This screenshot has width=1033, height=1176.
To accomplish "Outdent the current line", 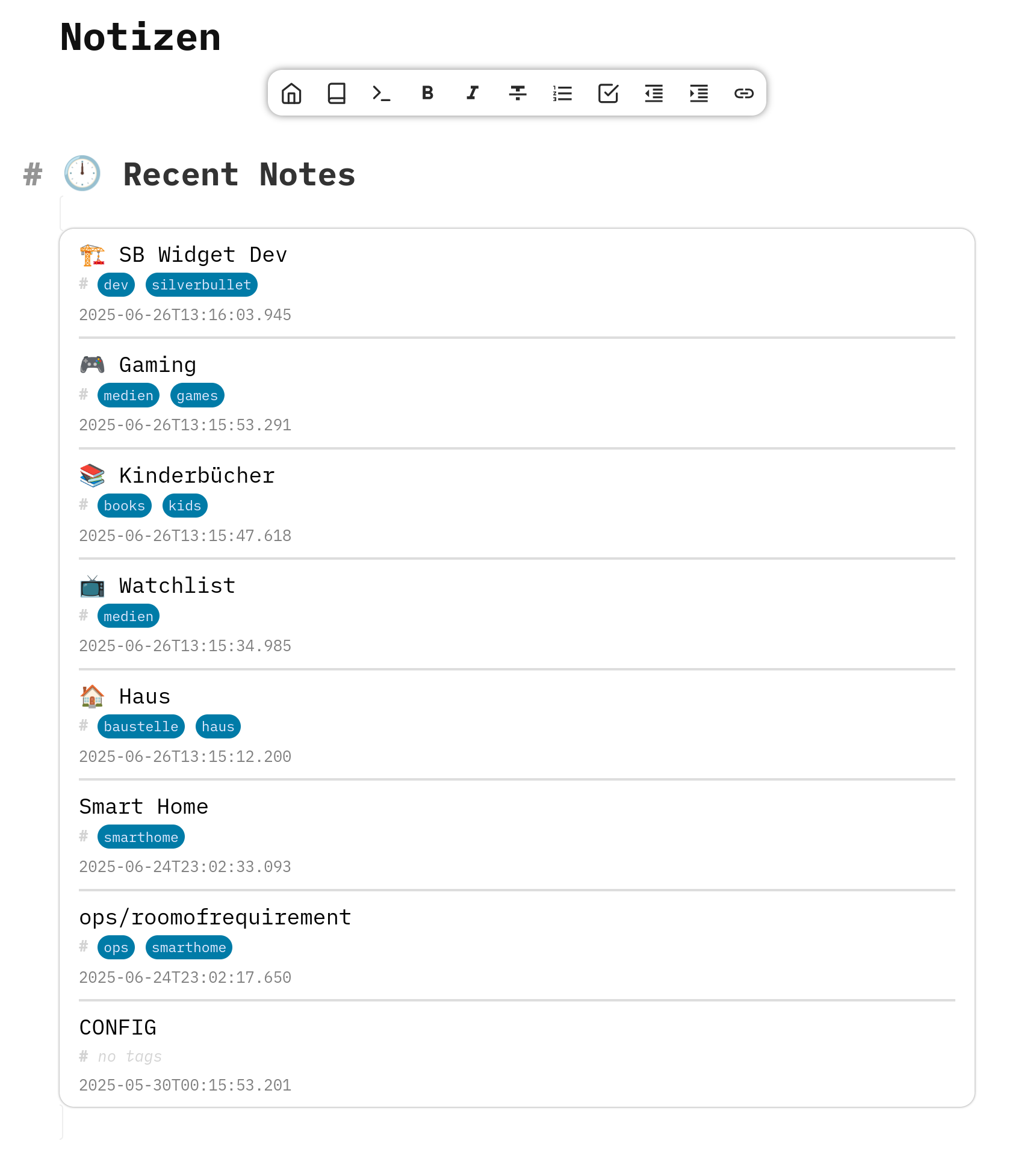I will click(x=654, y=93).
